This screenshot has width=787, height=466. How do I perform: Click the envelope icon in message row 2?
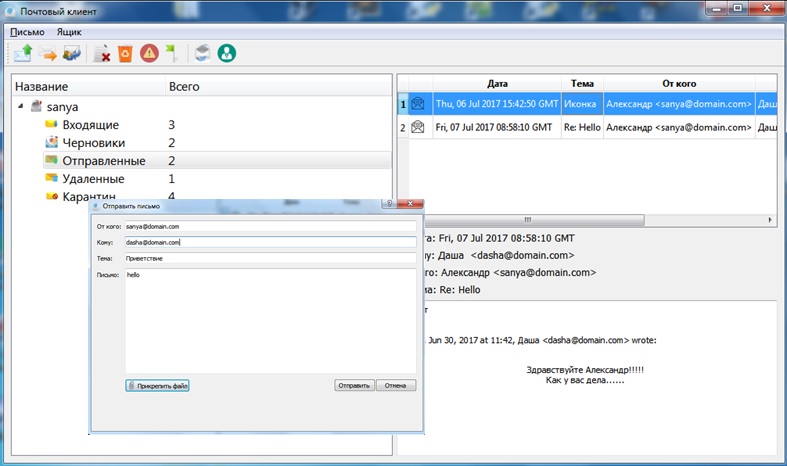418,127
